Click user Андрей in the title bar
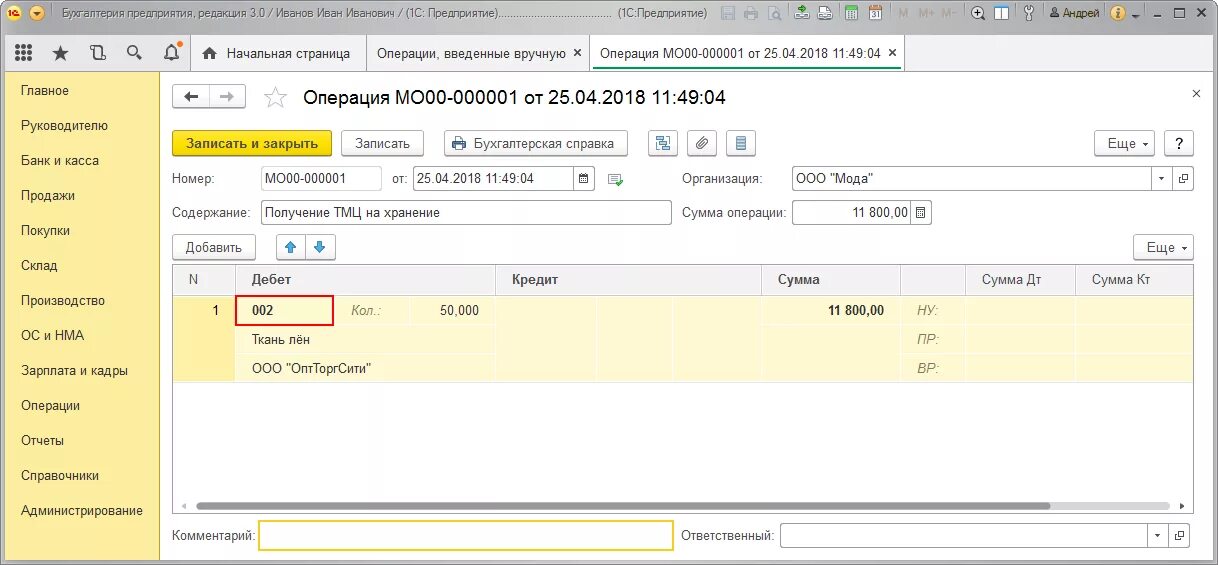Screen dimensions: 1218x565 [1074, 13]
